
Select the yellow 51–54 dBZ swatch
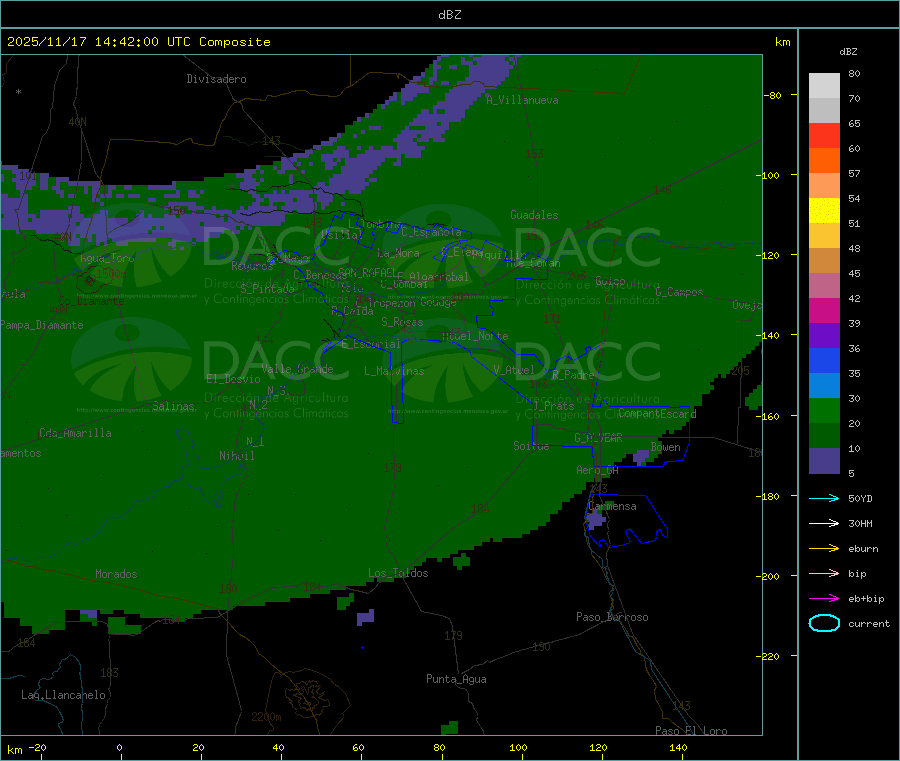point(824,211)
